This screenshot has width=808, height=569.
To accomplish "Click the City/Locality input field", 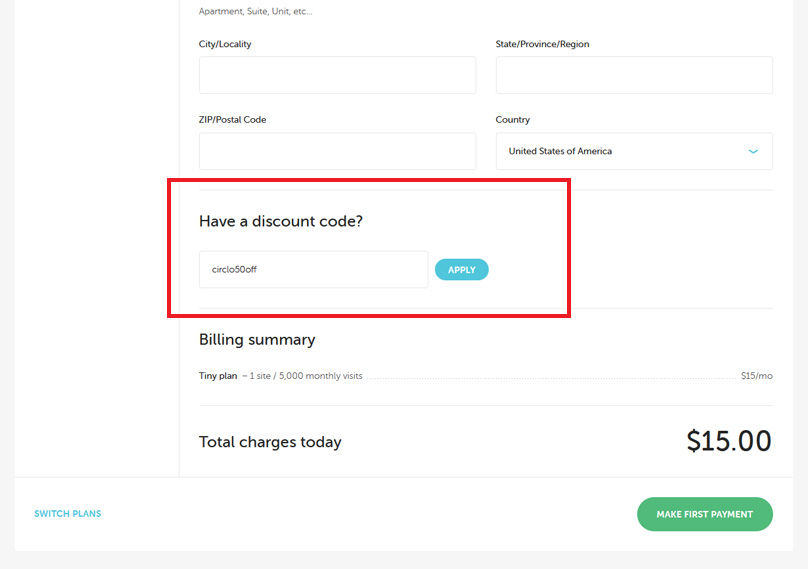I will pyautogui.click(x=337, y=75).
